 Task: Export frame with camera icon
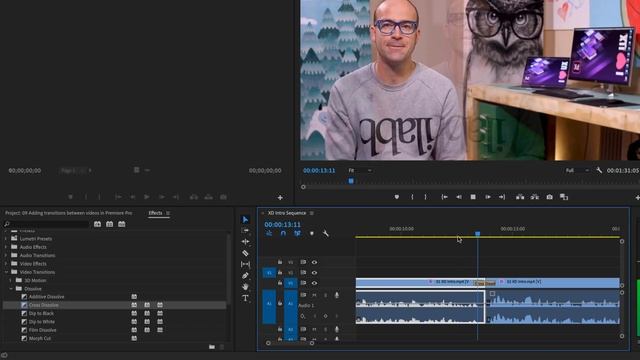[x=549, y=197]
